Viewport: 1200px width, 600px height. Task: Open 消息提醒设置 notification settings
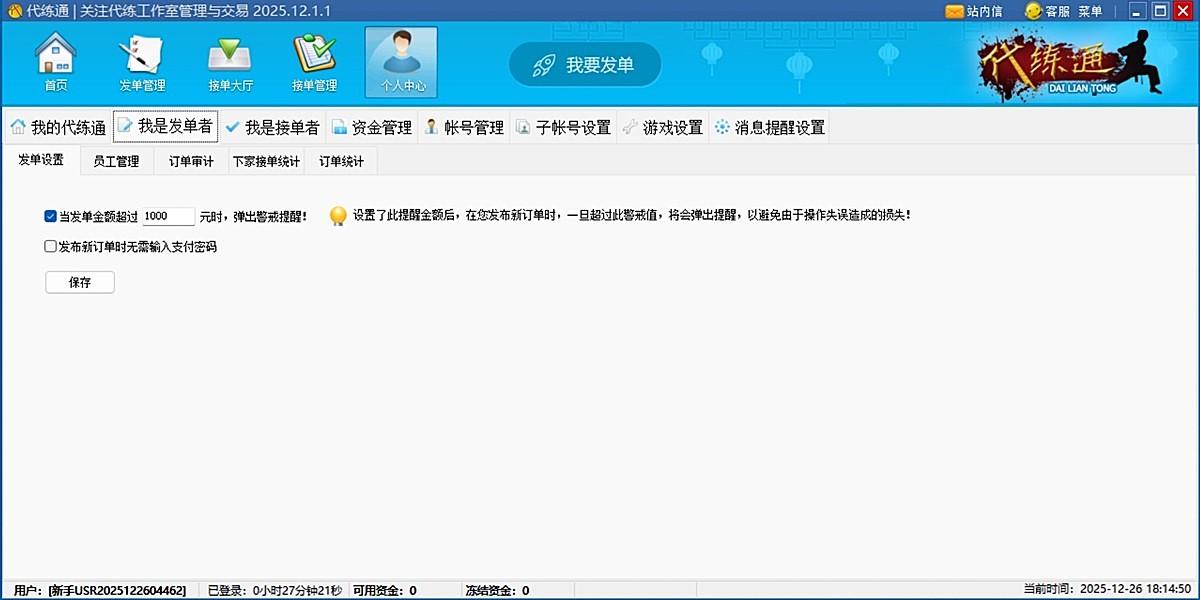coord(776,127)
